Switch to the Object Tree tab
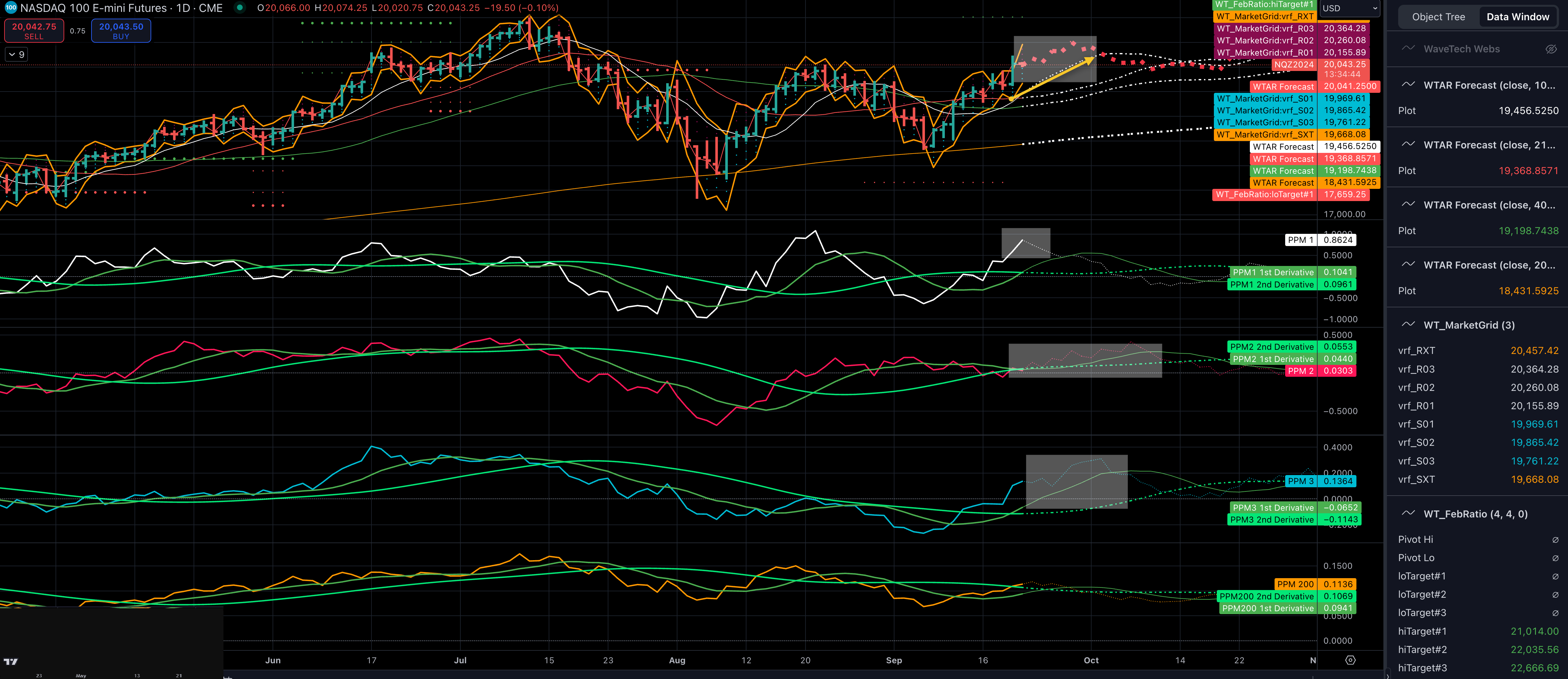This screenshot has height=679, width=1568. pos(1438,17)
